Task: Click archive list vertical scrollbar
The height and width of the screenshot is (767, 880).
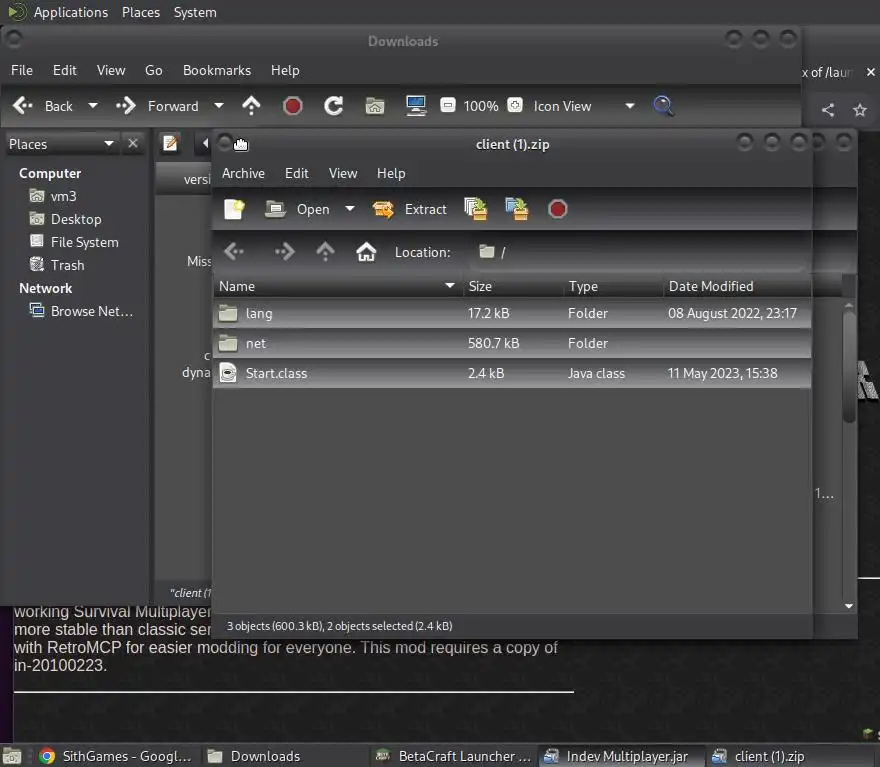Action: (x=849, y=367)
